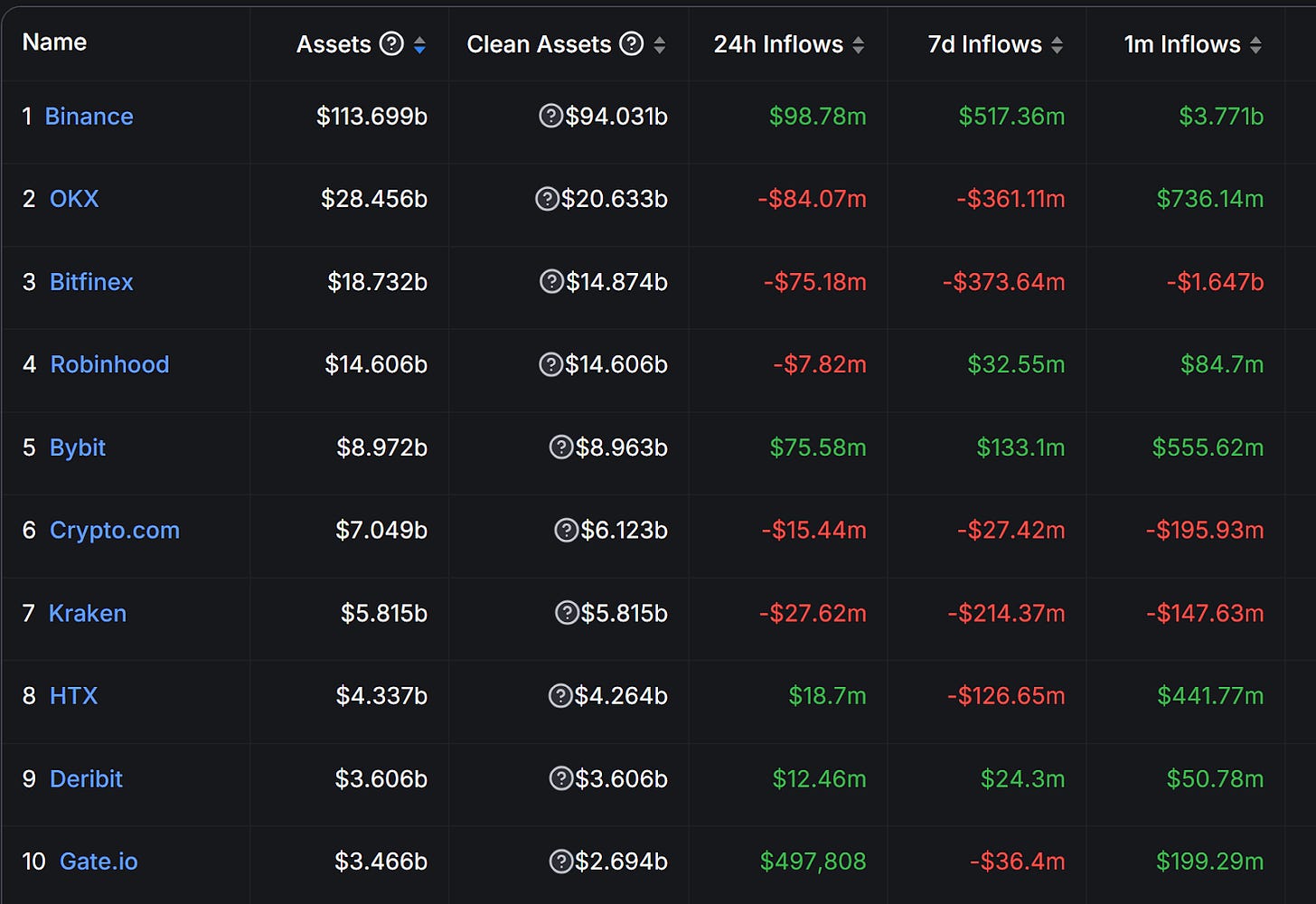
Task: Open the Binance exchange link
Action: click(x=89, y=117)
